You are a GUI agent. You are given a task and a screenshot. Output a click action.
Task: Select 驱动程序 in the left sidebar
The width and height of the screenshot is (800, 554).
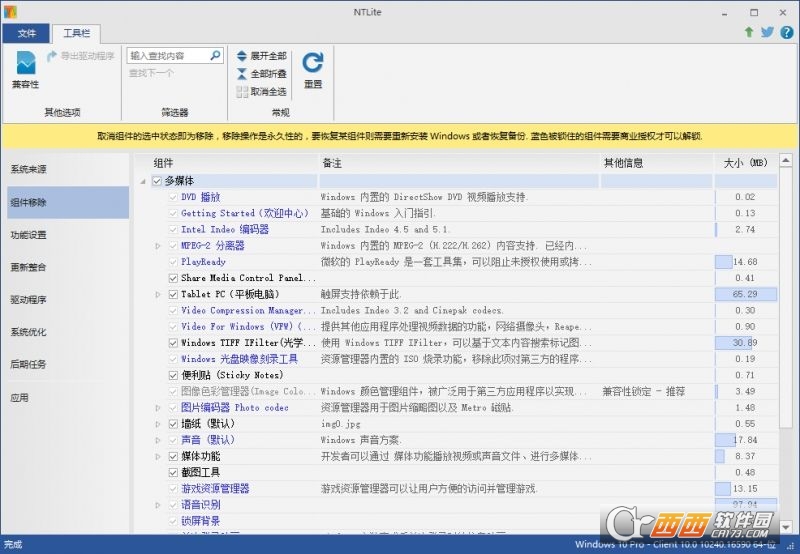point(29,299)
